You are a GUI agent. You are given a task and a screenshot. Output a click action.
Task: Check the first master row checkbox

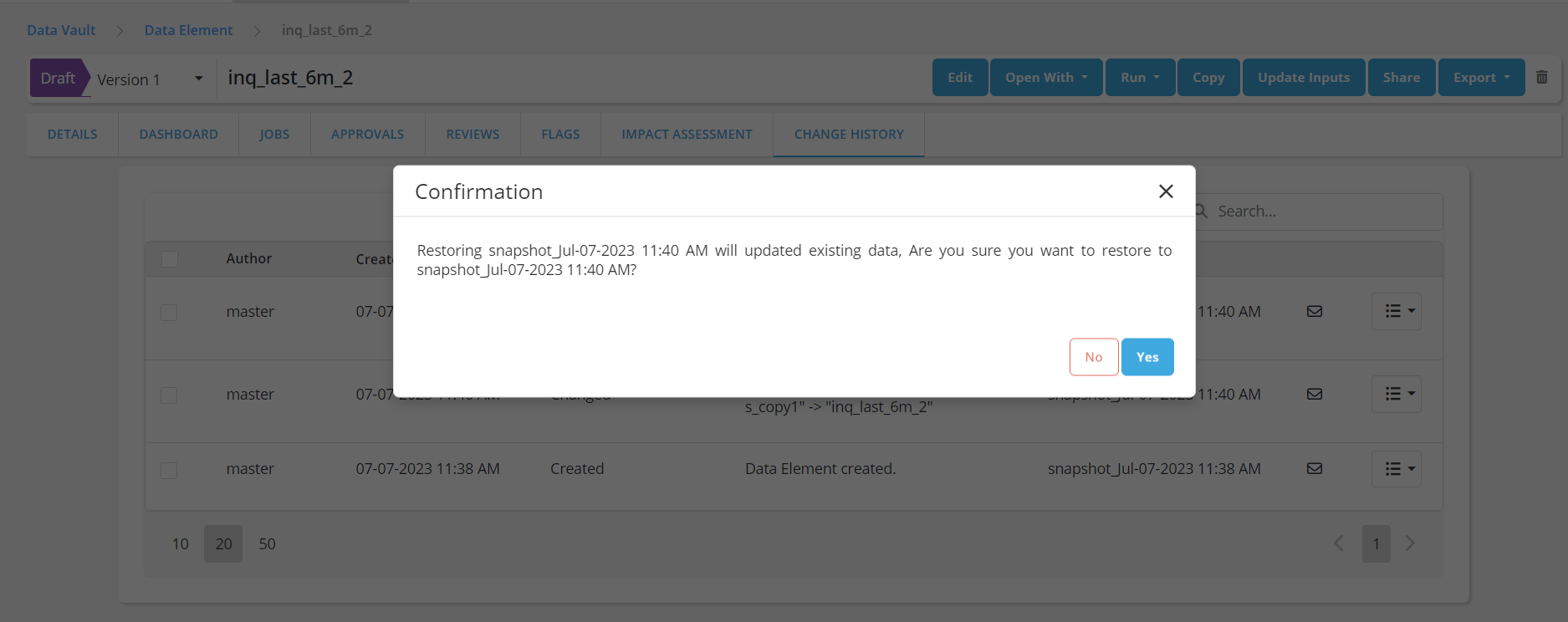[x=169, y=312]
